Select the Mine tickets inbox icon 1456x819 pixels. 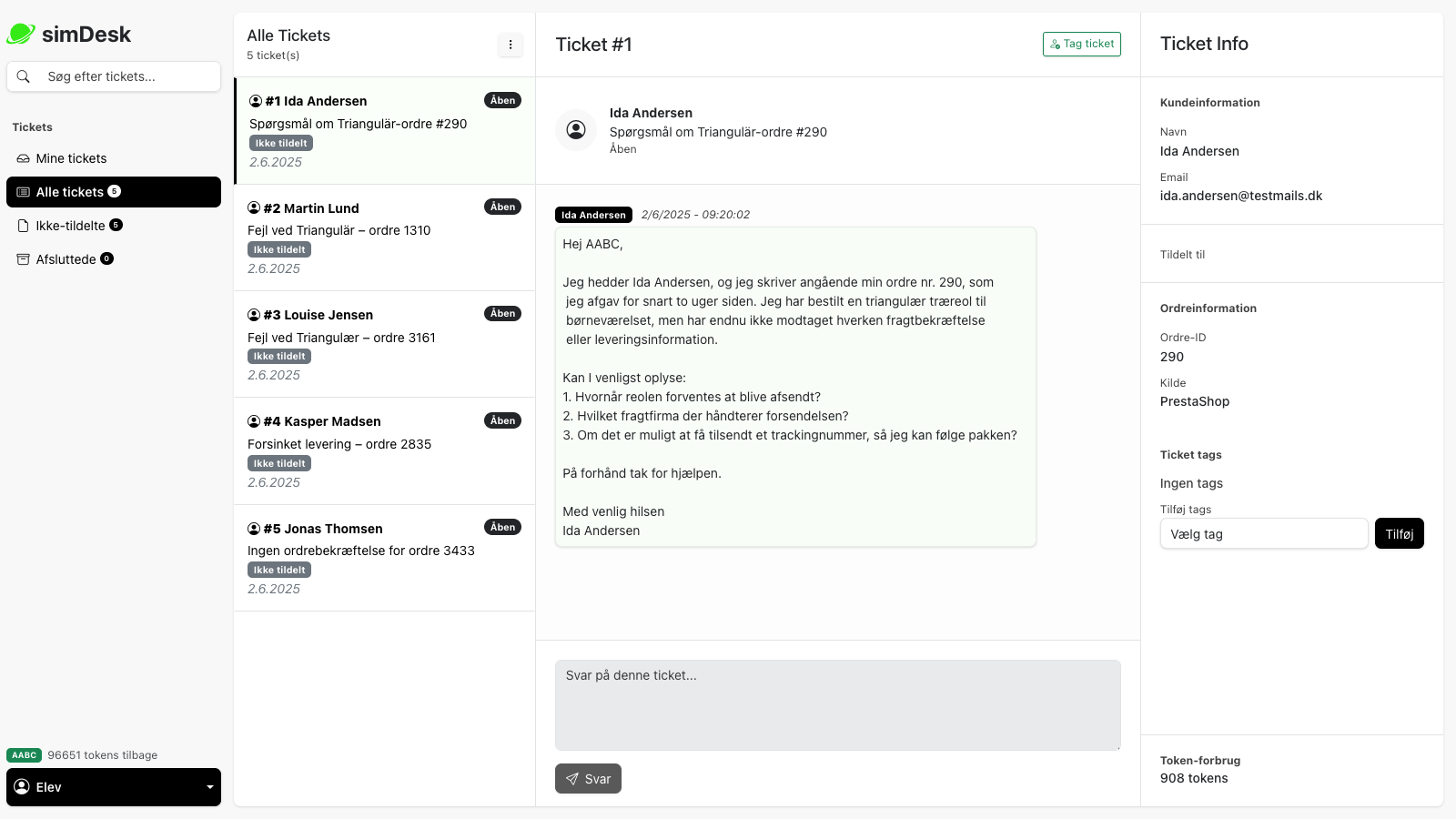click(x=22, y=158)
